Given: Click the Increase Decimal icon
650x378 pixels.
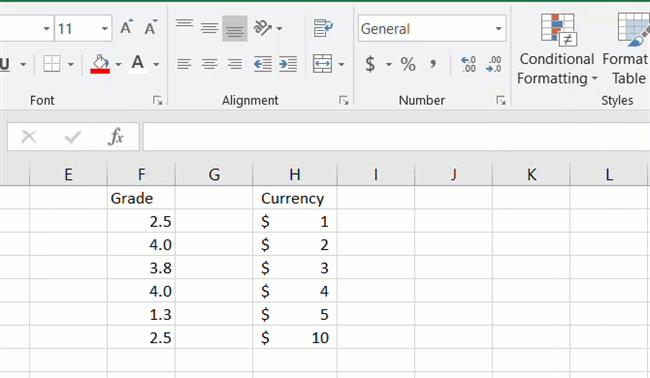Looking at the screenshot, I should 469,64.
